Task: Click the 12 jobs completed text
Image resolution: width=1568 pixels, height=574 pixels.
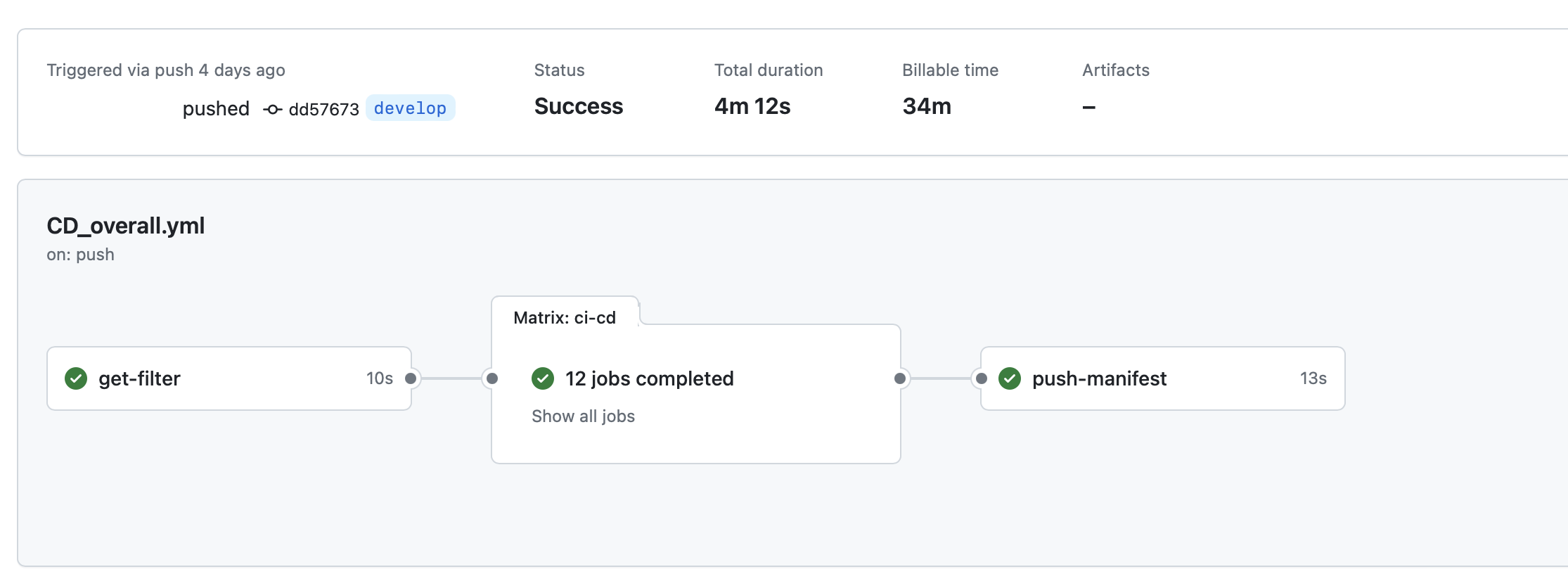Action: point(649,378)
